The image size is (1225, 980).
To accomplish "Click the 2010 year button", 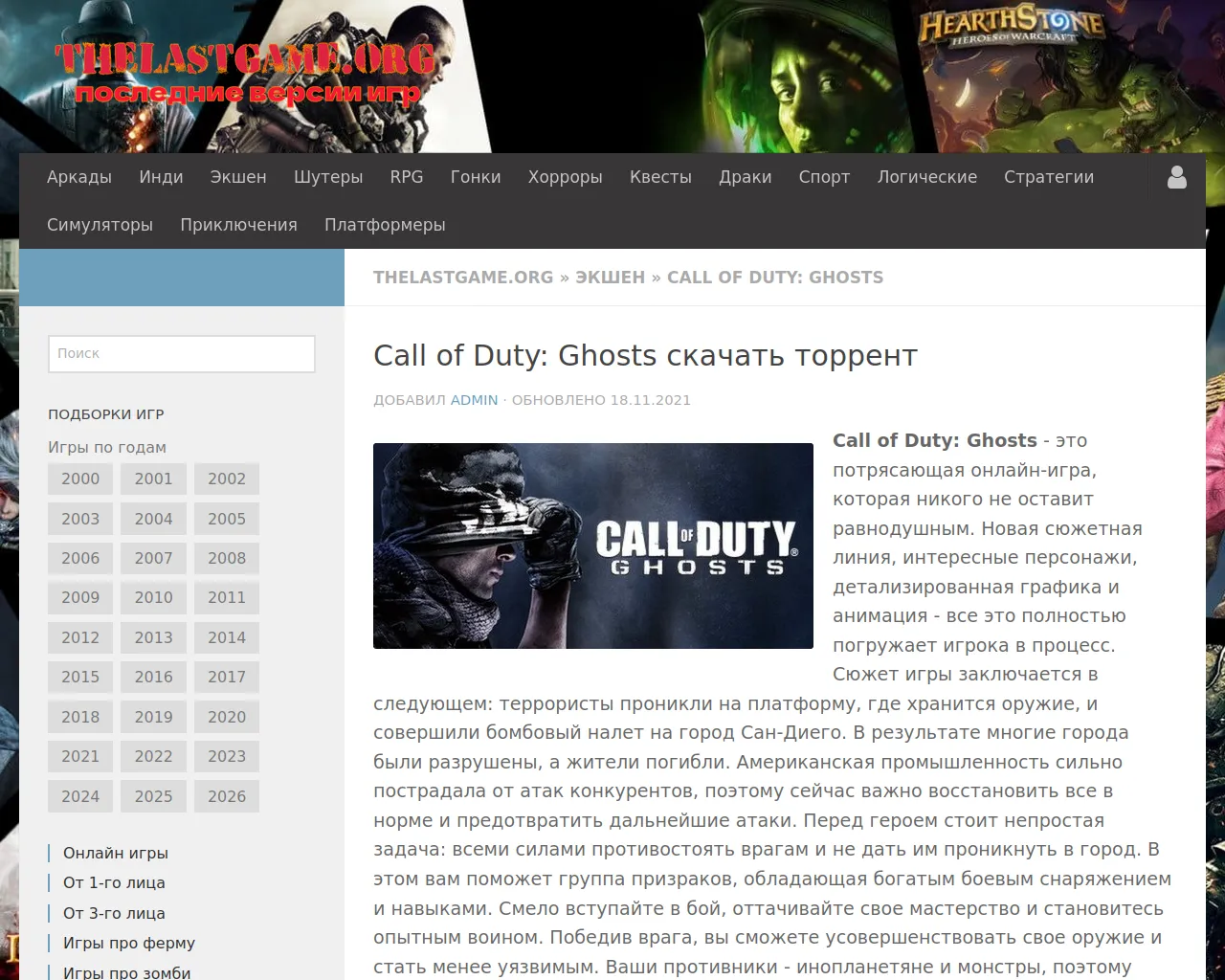I will coord(154,598).
